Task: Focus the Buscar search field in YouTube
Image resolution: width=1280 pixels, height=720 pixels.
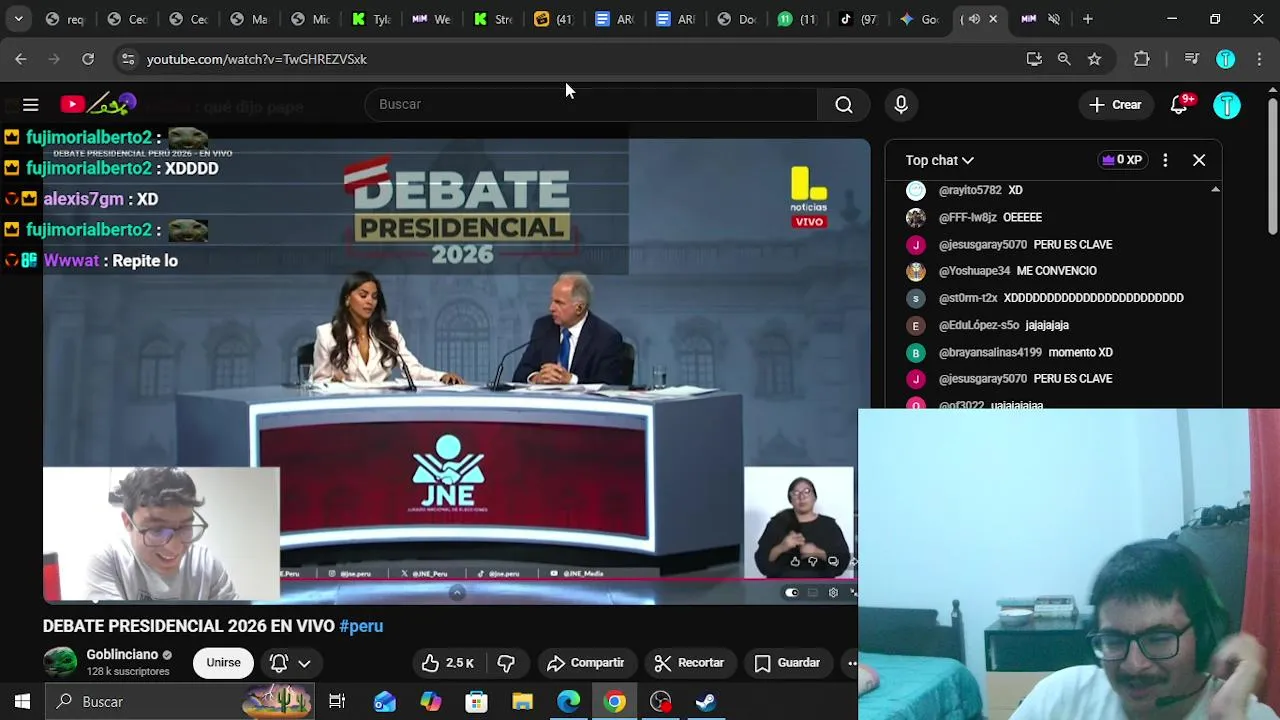Action: point(590,104)
